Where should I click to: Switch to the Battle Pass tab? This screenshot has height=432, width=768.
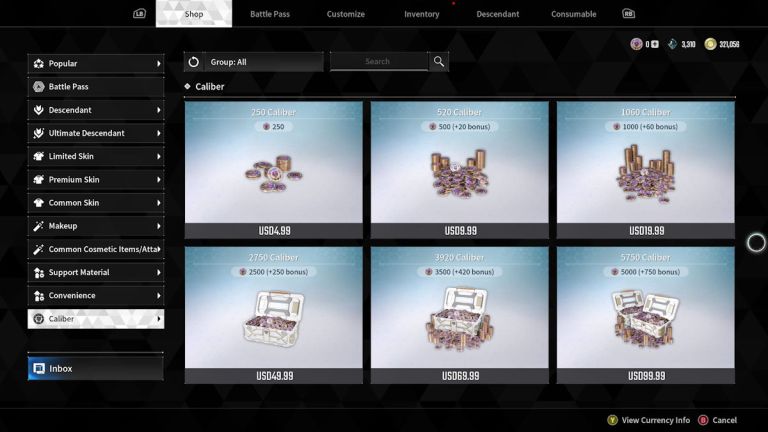click(270, 14)
